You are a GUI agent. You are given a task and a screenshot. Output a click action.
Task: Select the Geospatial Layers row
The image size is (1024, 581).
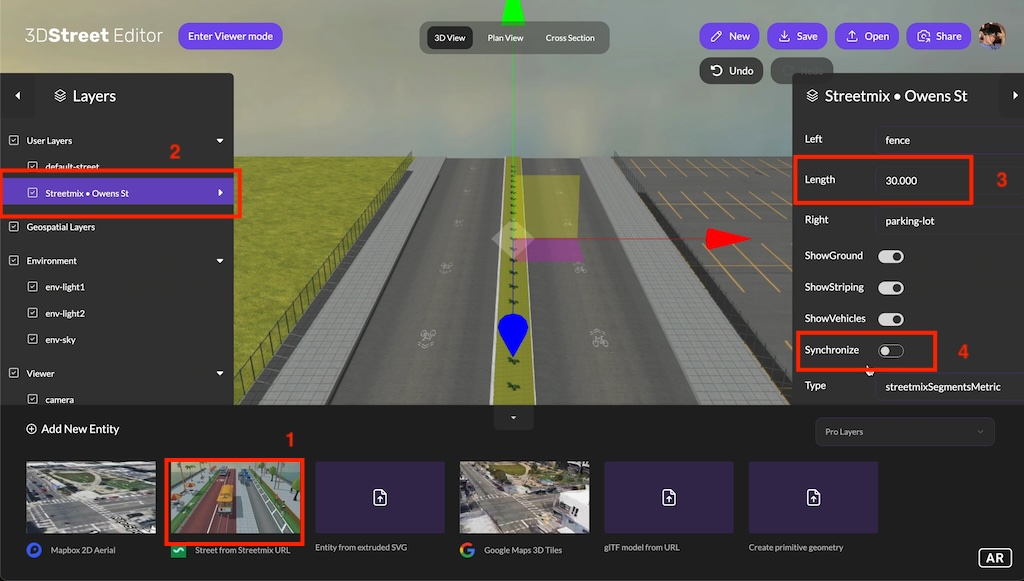pyautogui.click(x=117, y=227)
